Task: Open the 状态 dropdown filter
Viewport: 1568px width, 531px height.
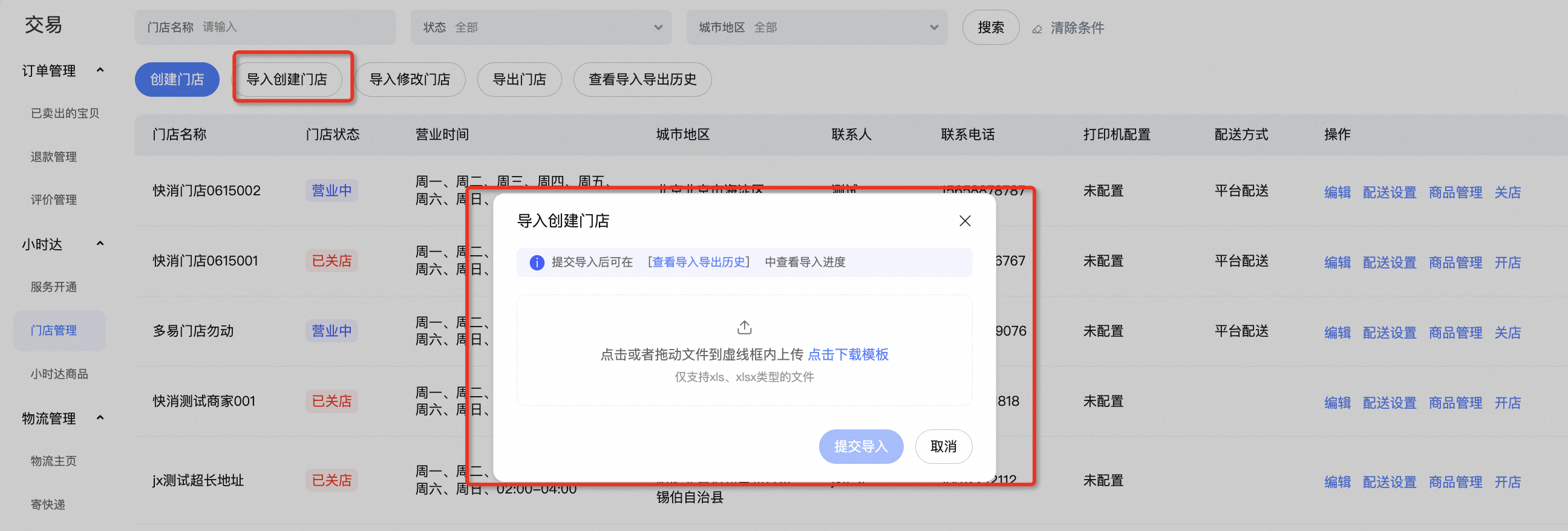Action: [541, 27]
